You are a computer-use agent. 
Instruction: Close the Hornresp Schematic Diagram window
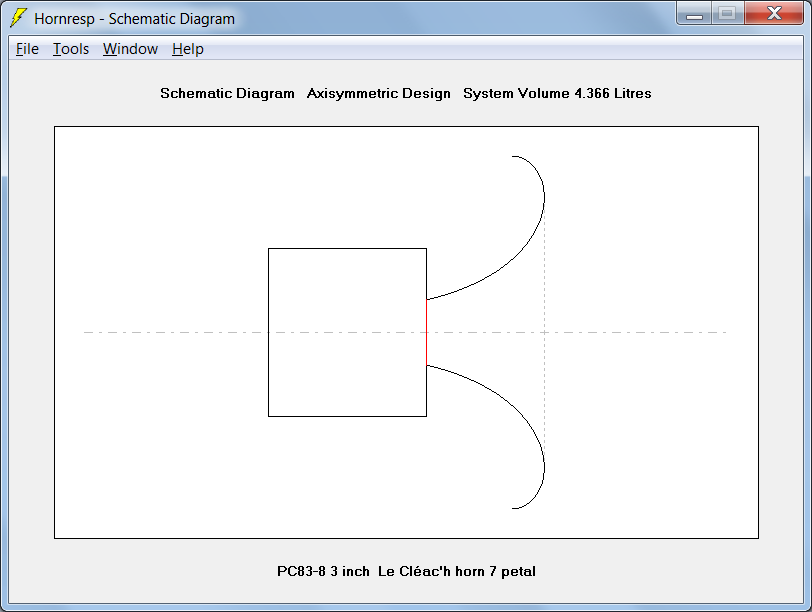pyautogui.click(x=774, y=13)
